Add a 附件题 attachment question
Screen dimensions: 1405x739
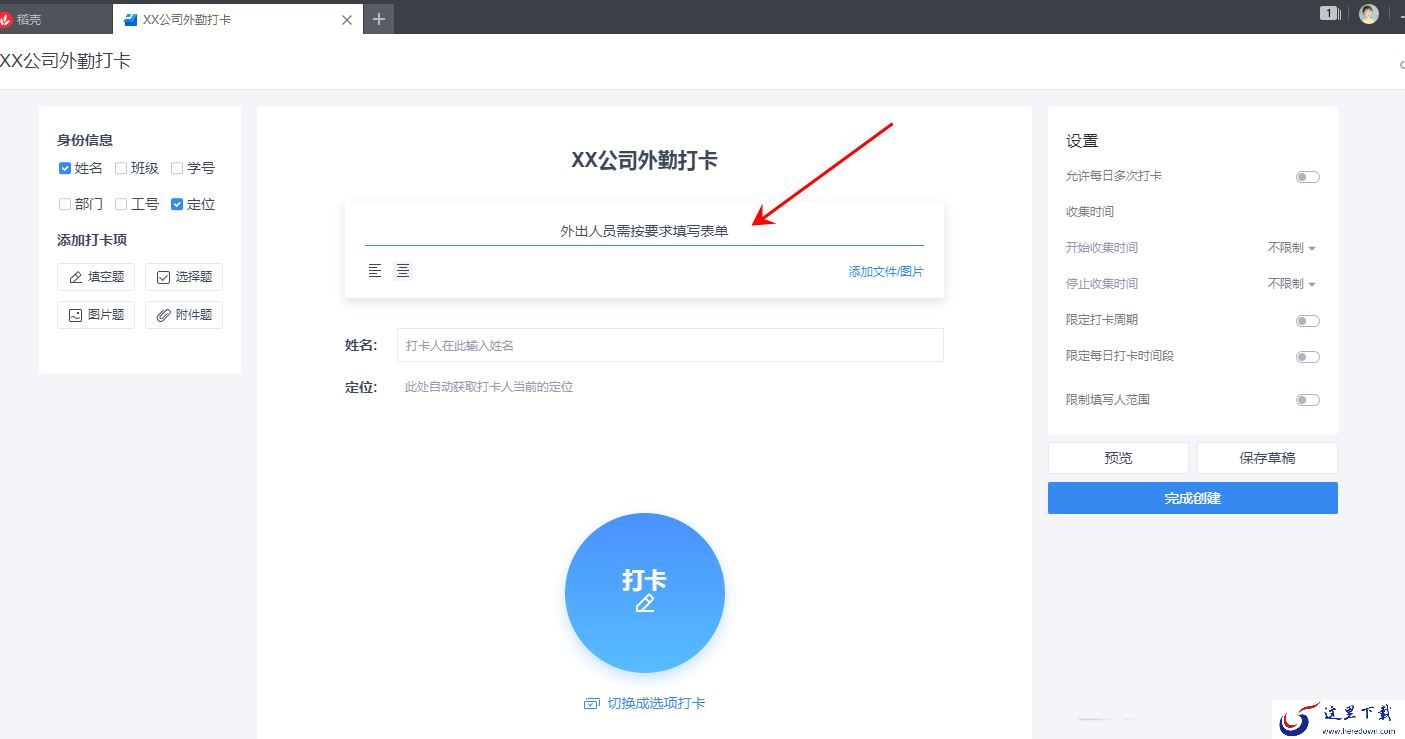[184, 315]
